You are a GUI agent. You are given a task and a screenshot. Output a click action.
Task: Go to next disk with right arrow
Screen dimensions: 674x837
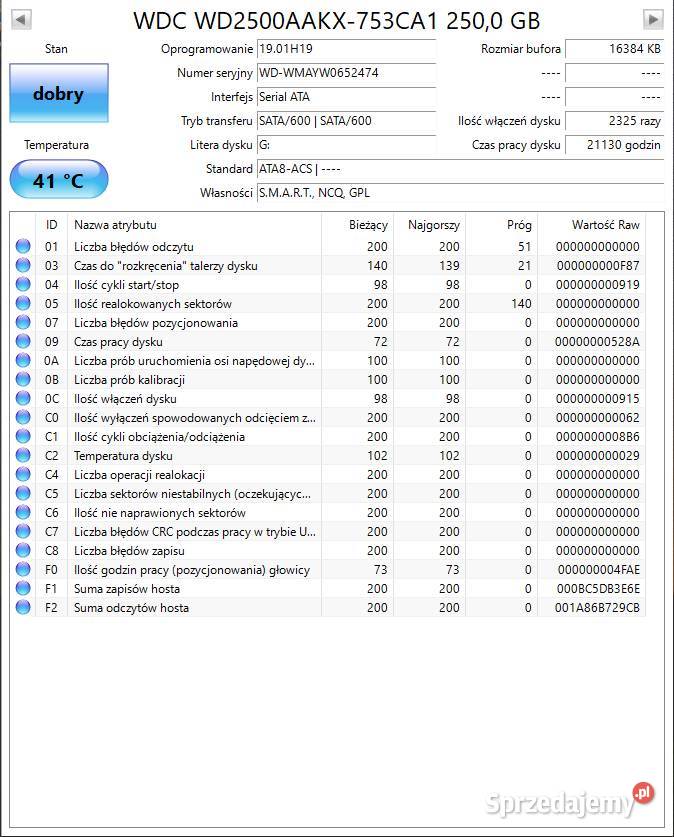pyautogui.click(x=653, y=20)
